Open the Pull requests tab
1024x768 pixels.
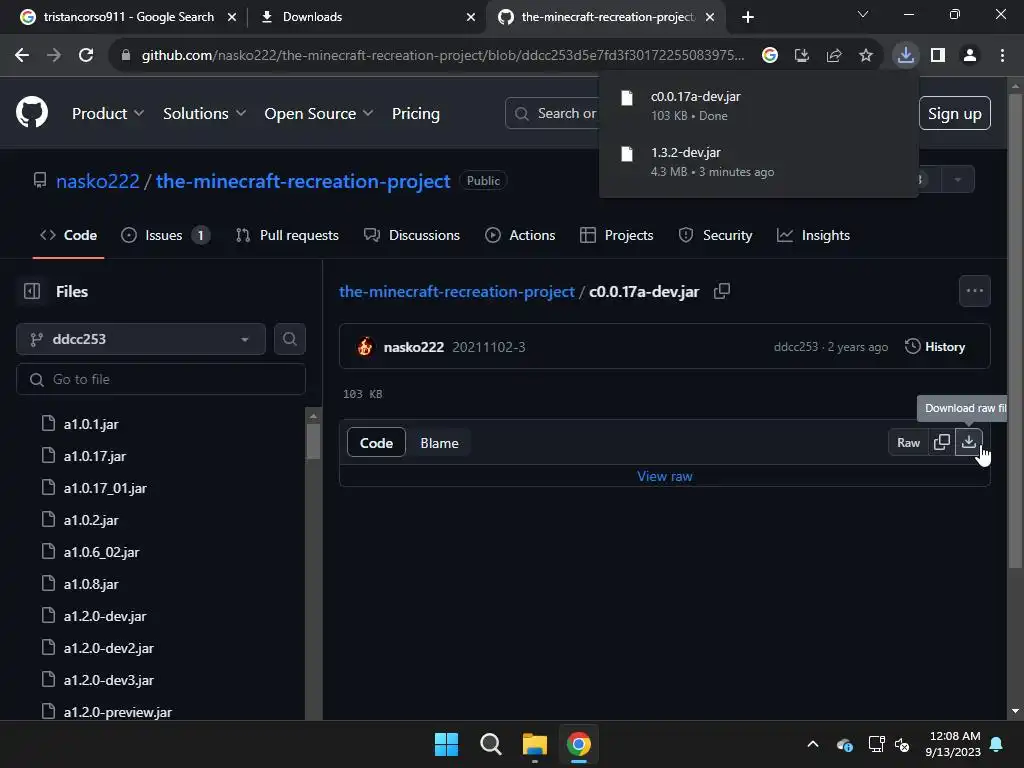pyautogui.click(x=287, y=235)
